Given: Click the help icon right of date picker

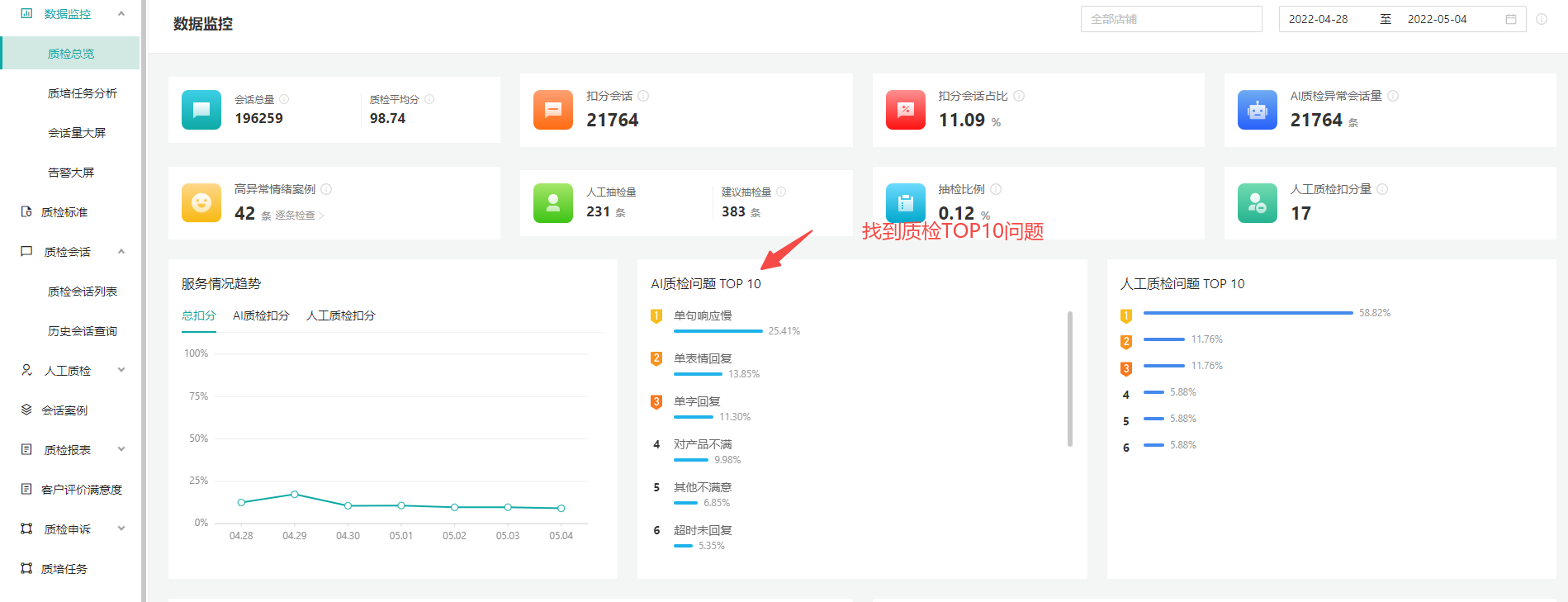Looking at the screenshot, I should pos(1542,19).
